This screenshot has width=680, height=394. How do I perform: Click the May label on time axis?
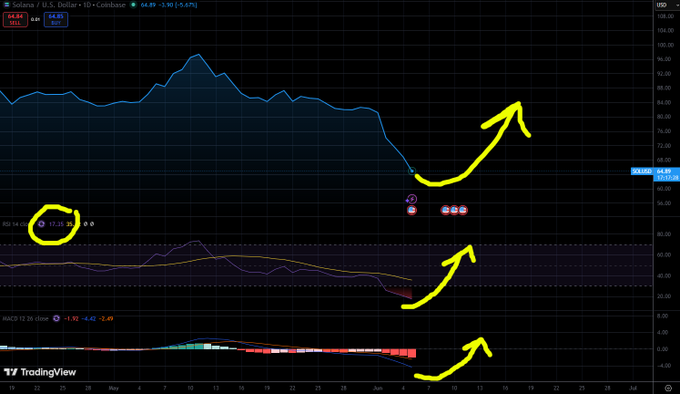114,388
